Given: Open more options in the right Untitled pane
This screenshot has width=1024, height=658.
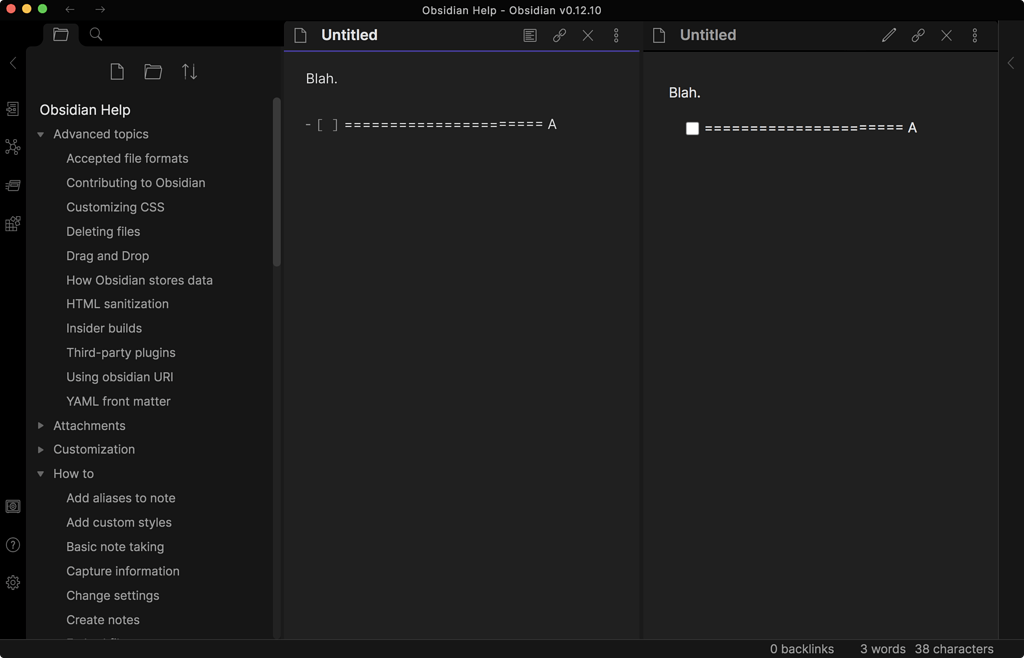Looking at the screenshot, I should pyautogui.click(x=975, y=35).
